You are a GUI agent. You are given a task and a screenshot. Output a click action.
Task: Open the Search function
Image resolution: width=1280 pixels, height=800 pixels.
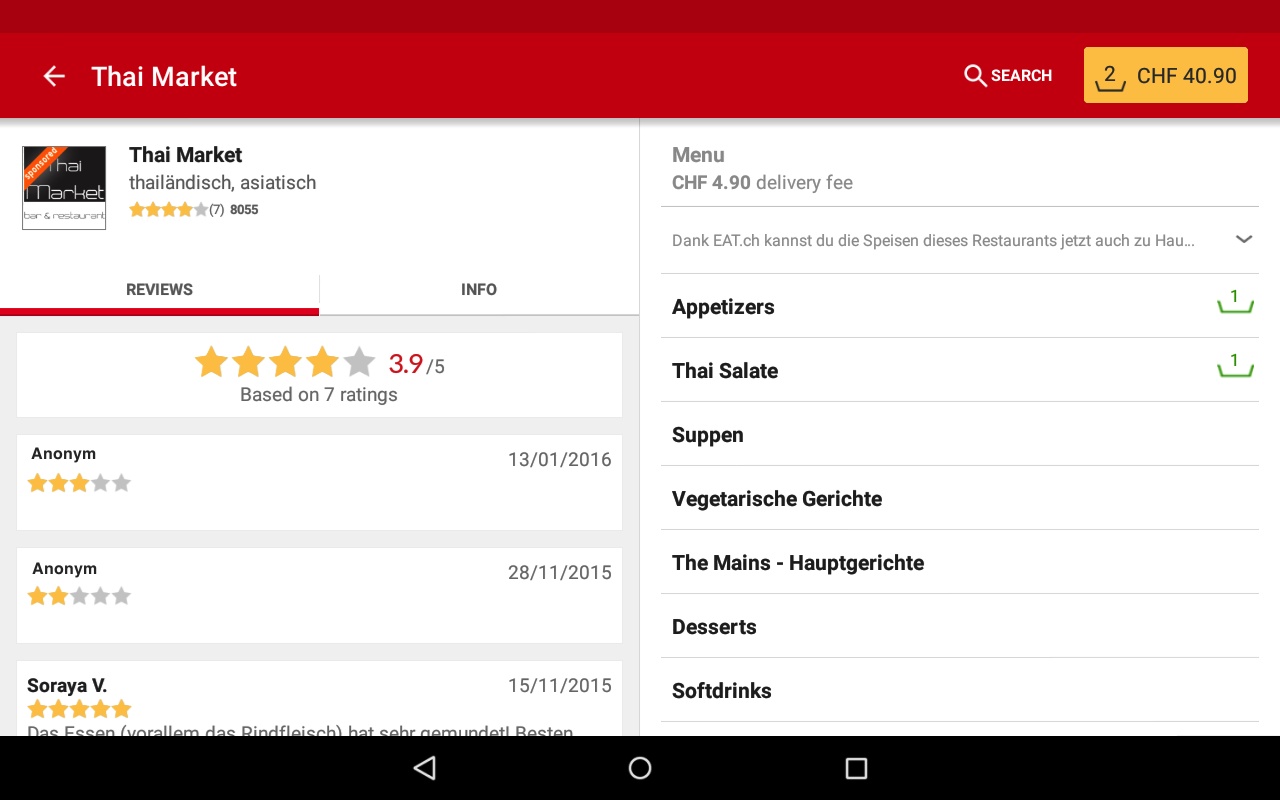(1008, 76)
